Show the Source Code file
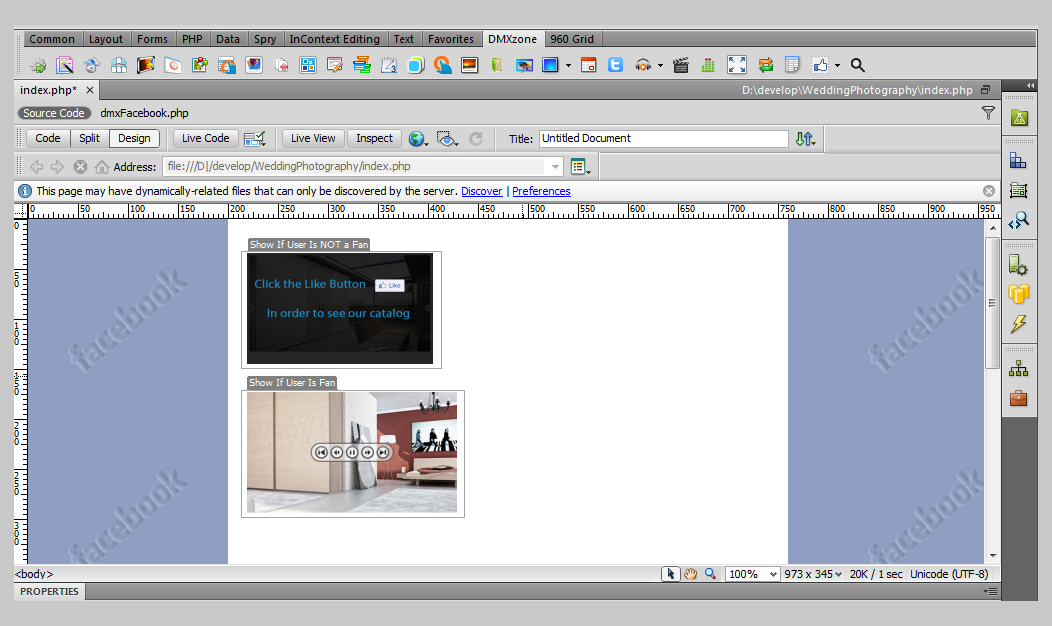This screenshot has height=626, width=1052. pyautogui.click(x=54, y=113)
